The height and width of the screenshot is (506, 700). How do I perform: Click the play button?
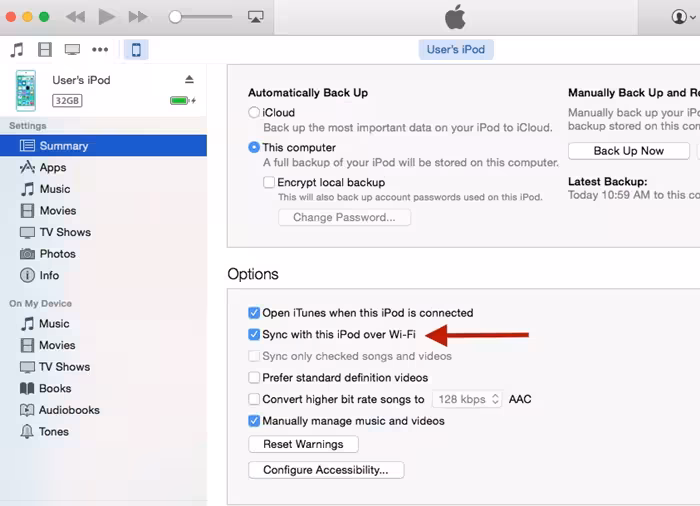tap(106, 17)
